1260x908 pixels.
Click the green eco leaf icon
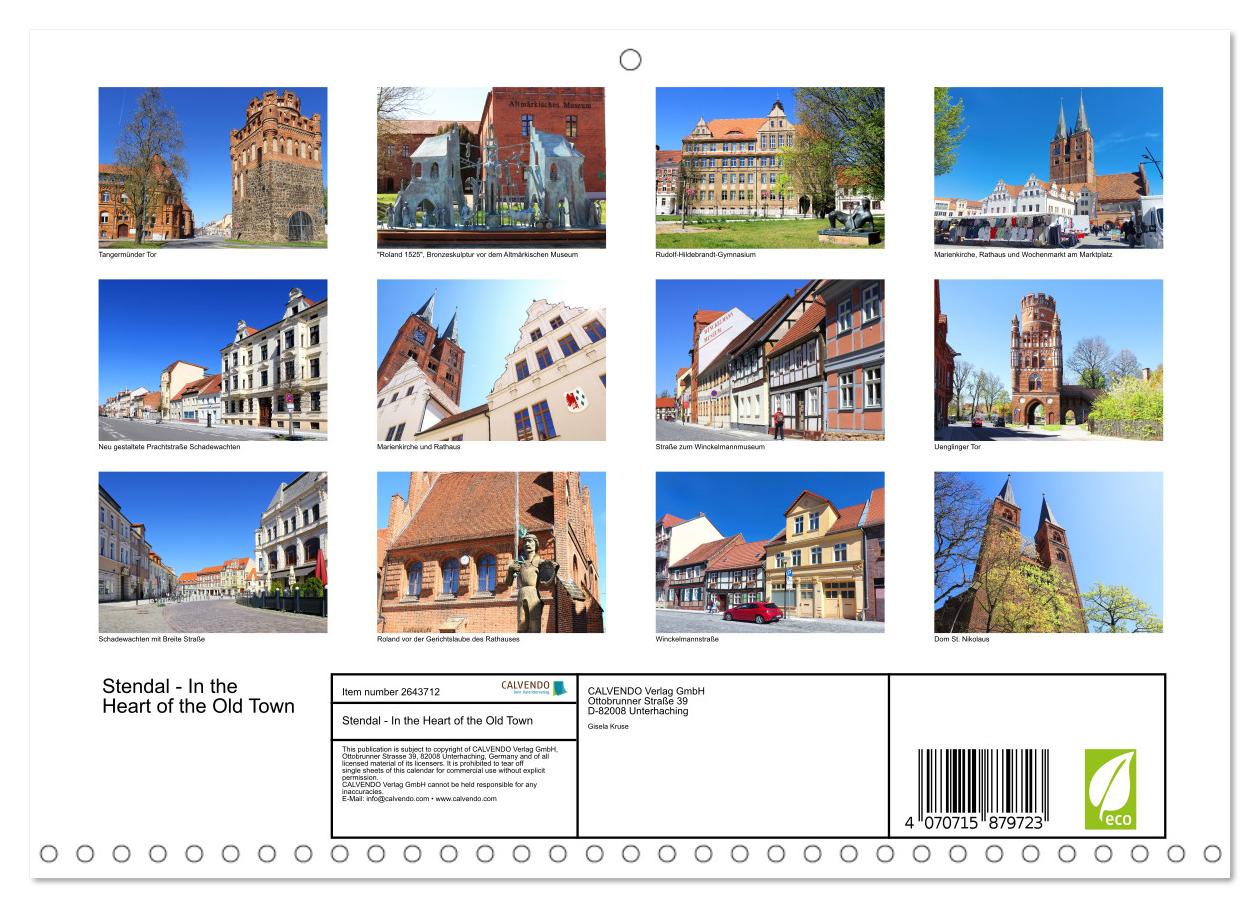coord(1110,789)
